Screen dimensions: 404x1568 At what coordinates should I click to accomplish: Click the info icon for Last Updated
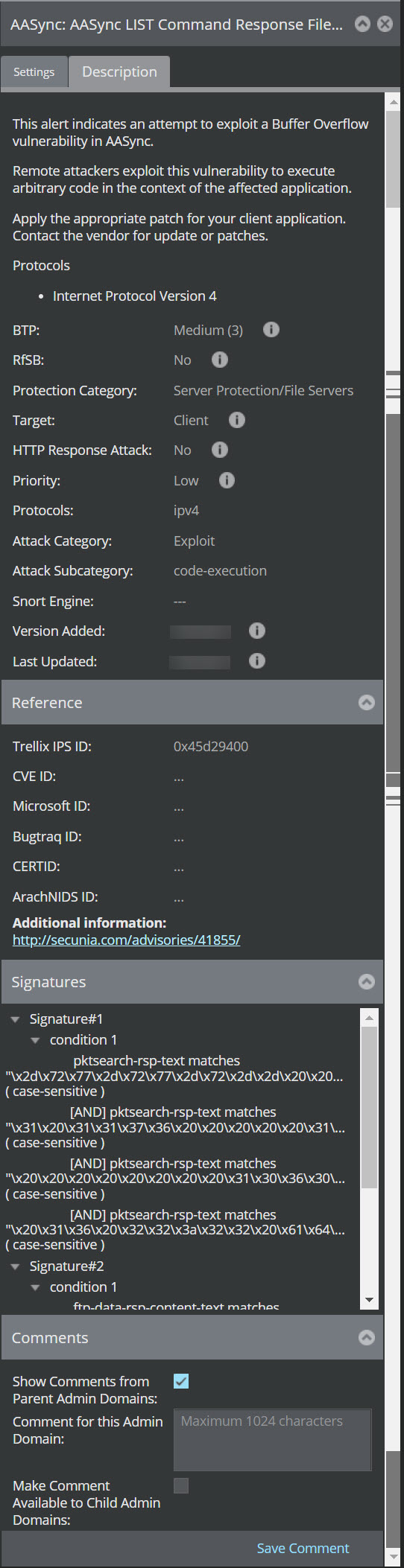(x=256, y=660)
